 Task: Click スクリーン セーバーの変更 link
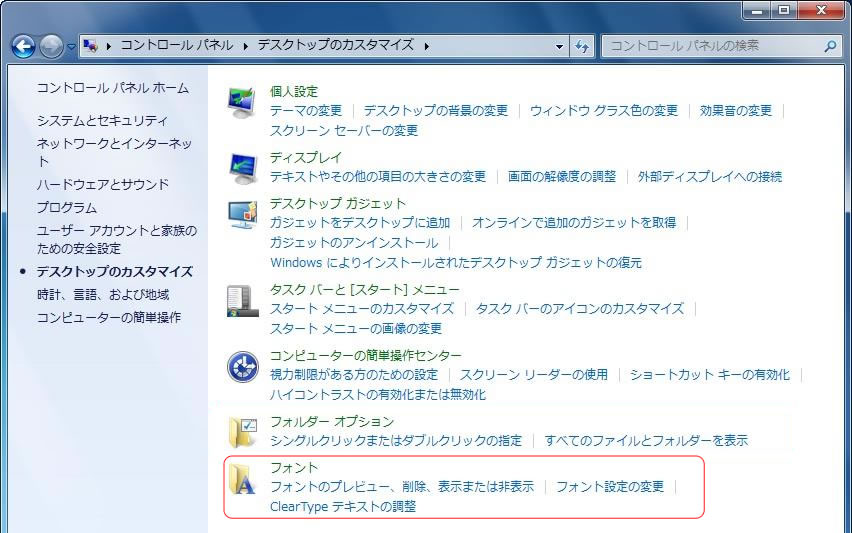pos(344,130)
